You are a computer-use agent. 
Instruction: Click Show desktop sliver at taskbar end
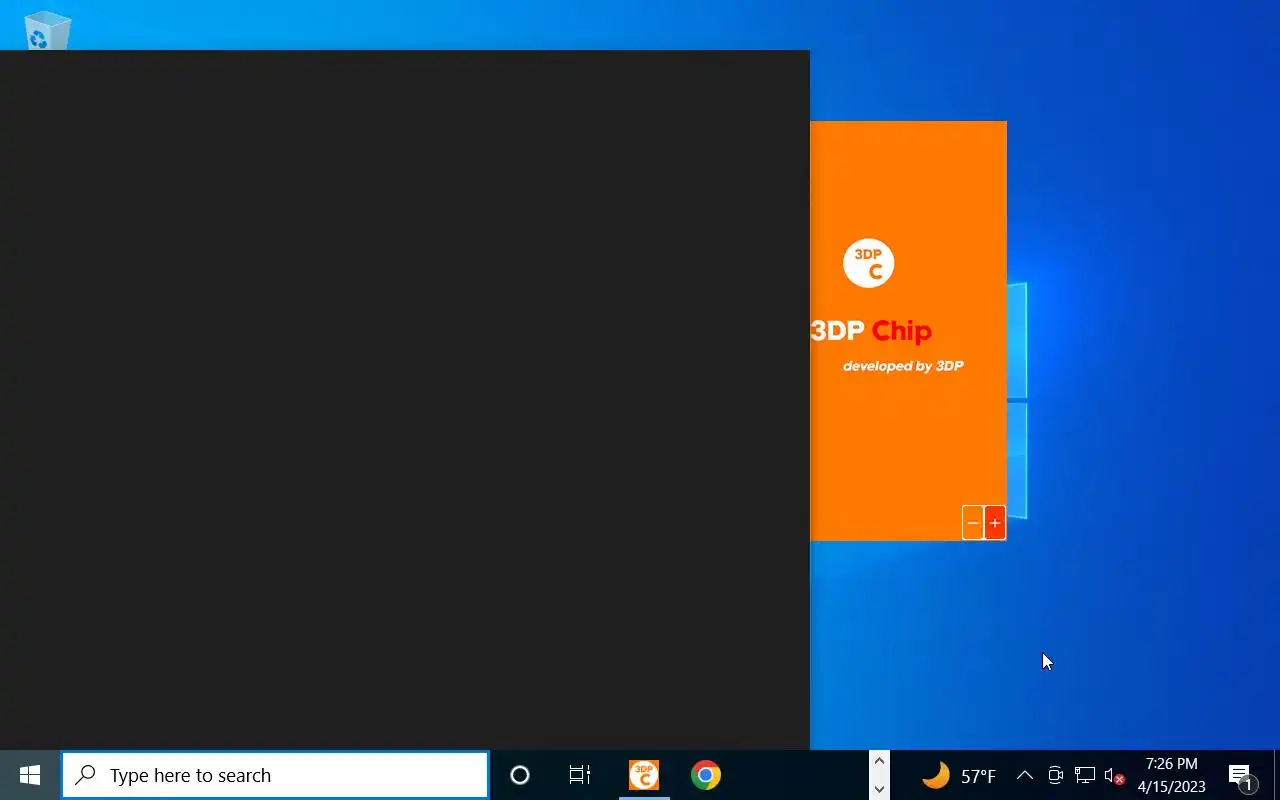1277,775
